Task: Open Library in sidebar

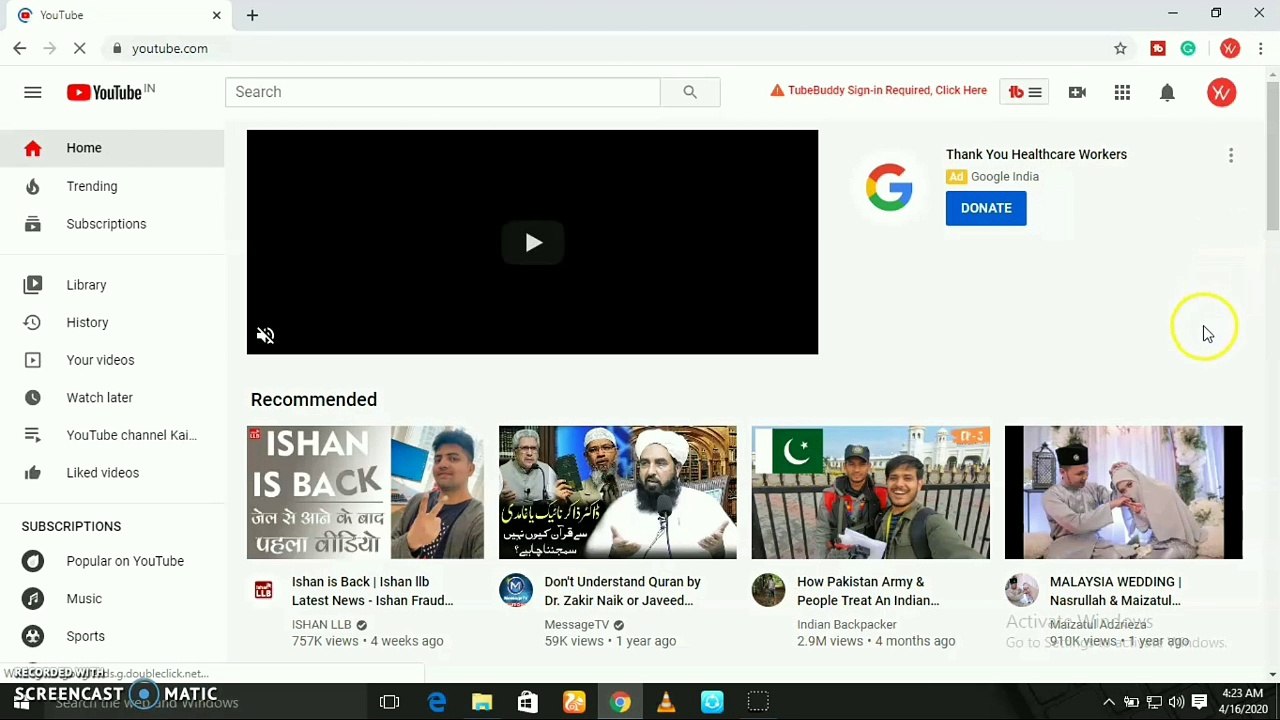Action: pyautogui.click(x=112, y=285)
